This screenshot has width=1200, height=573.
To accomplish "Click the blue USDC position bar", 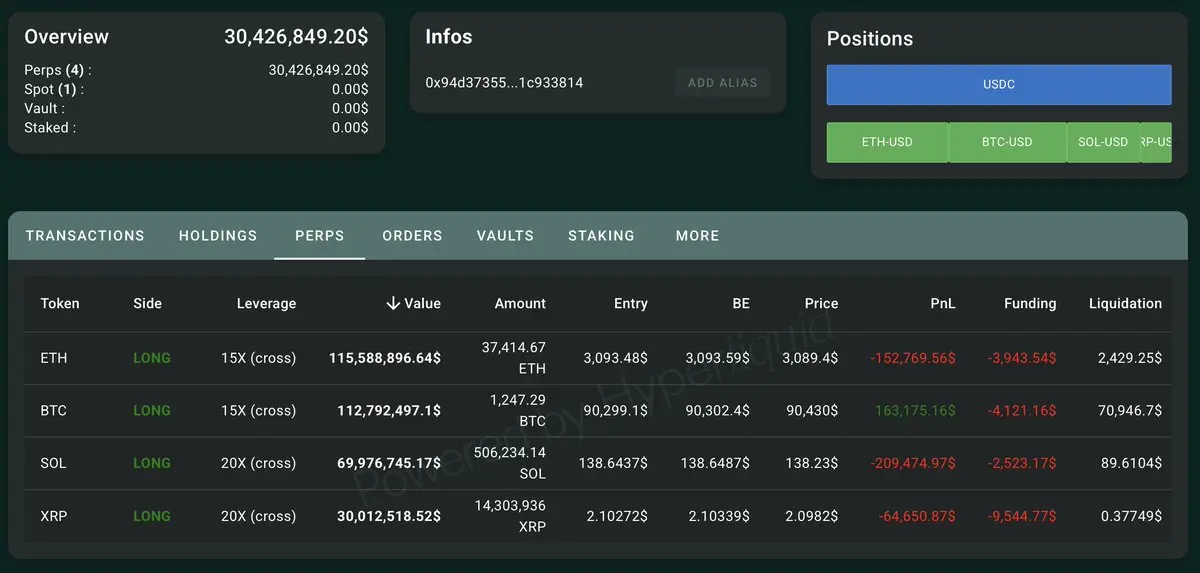I will pos(998,85).
